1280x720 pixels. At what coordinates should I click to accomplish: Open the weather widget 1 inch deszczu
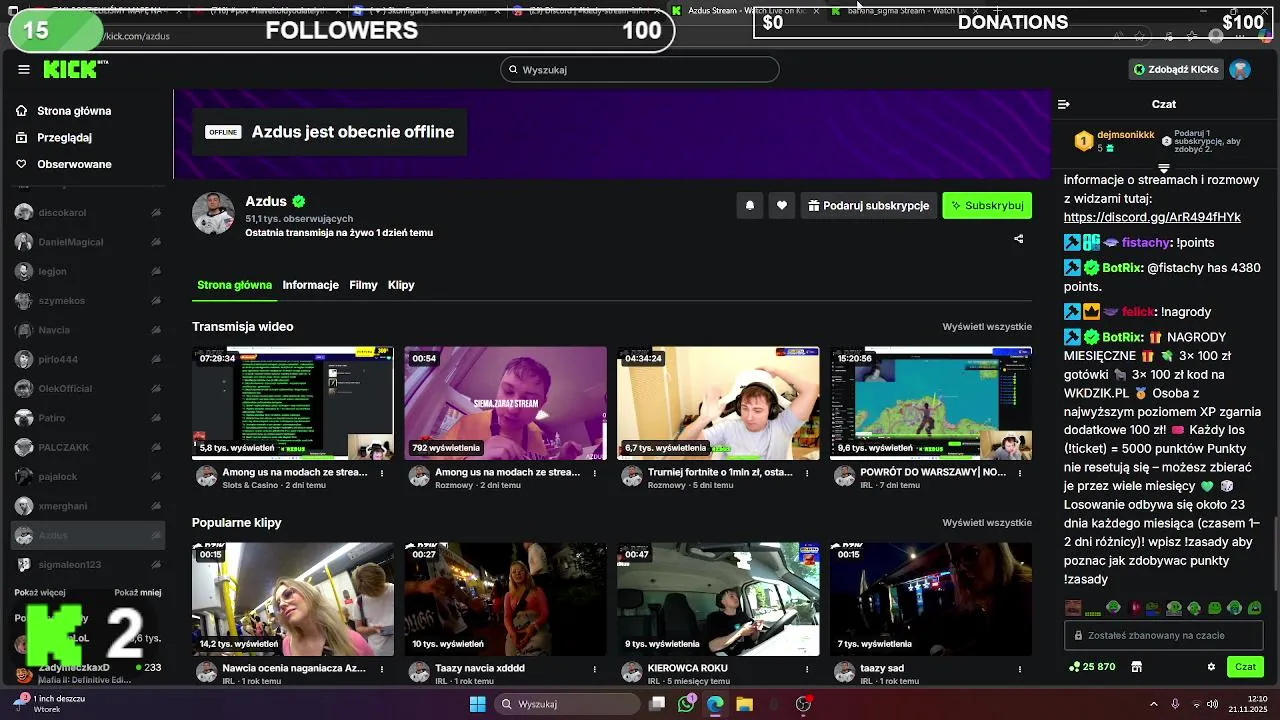(x=49, y=704)
